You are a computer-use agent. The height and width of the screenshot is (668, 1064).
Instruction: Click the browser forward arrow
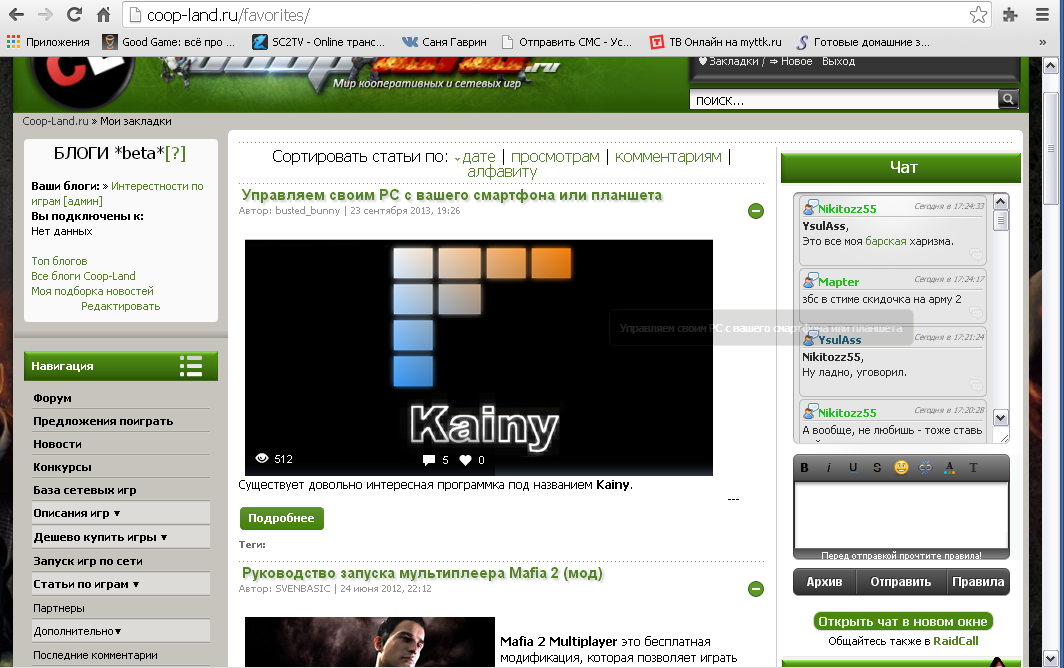coord(45,14)
